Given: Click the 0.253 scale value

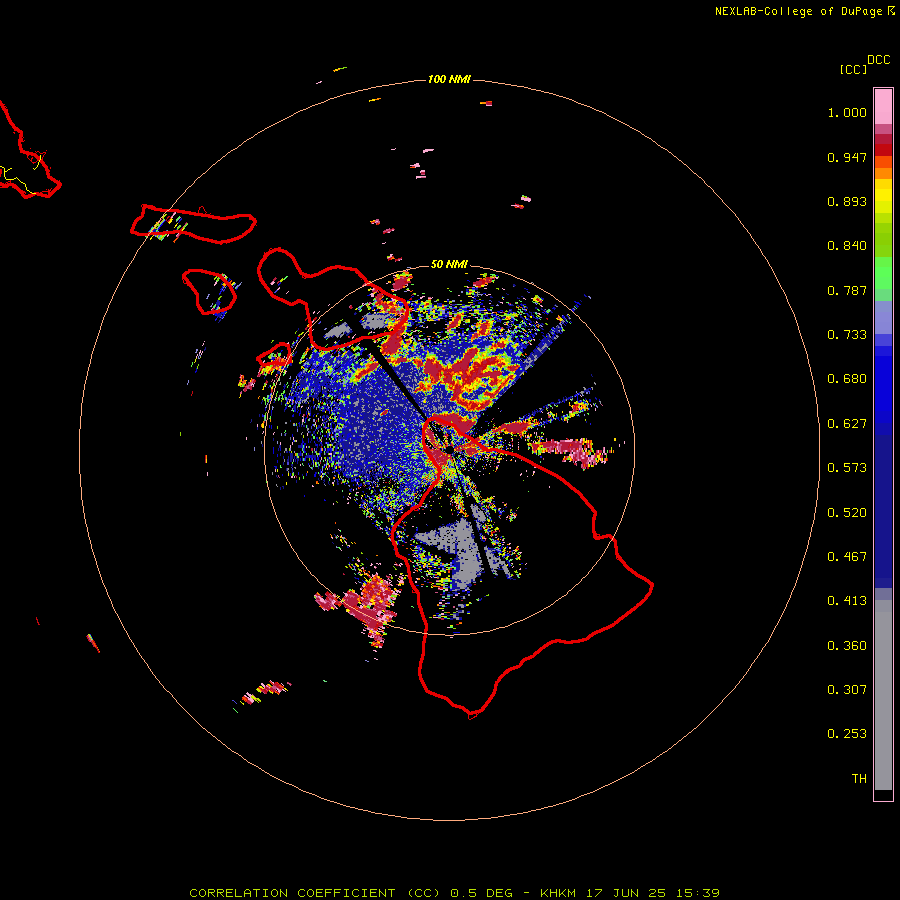Looking at the screenshot, I should click(x=847, y=734).
